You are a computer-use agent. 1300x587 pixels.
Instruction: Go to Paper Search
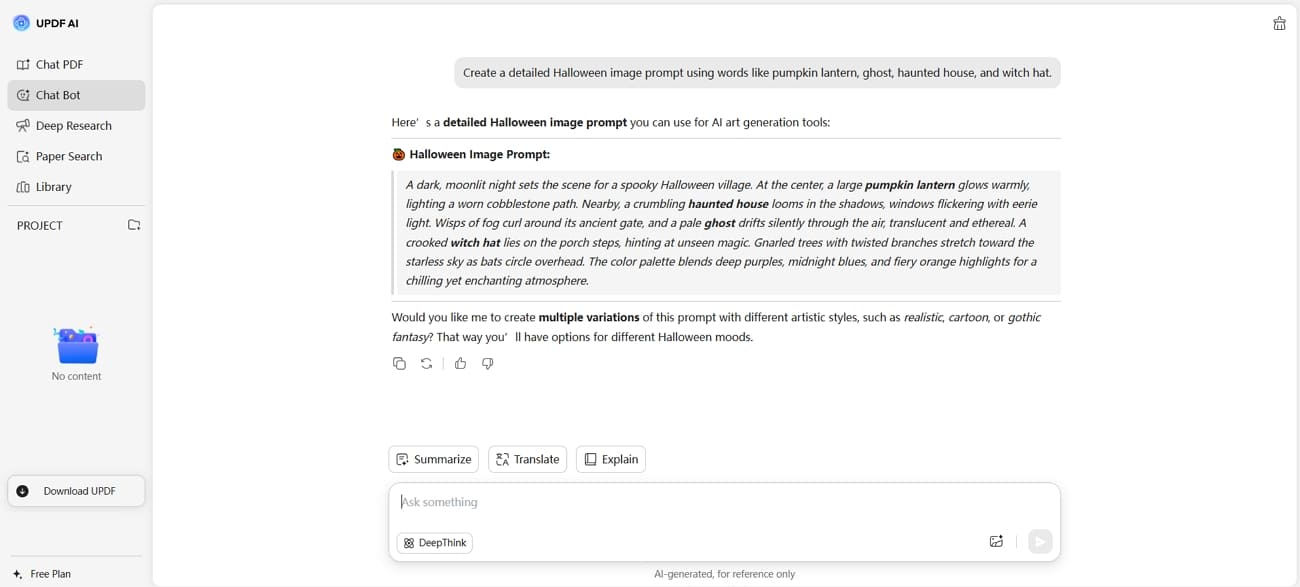(69, 157)
